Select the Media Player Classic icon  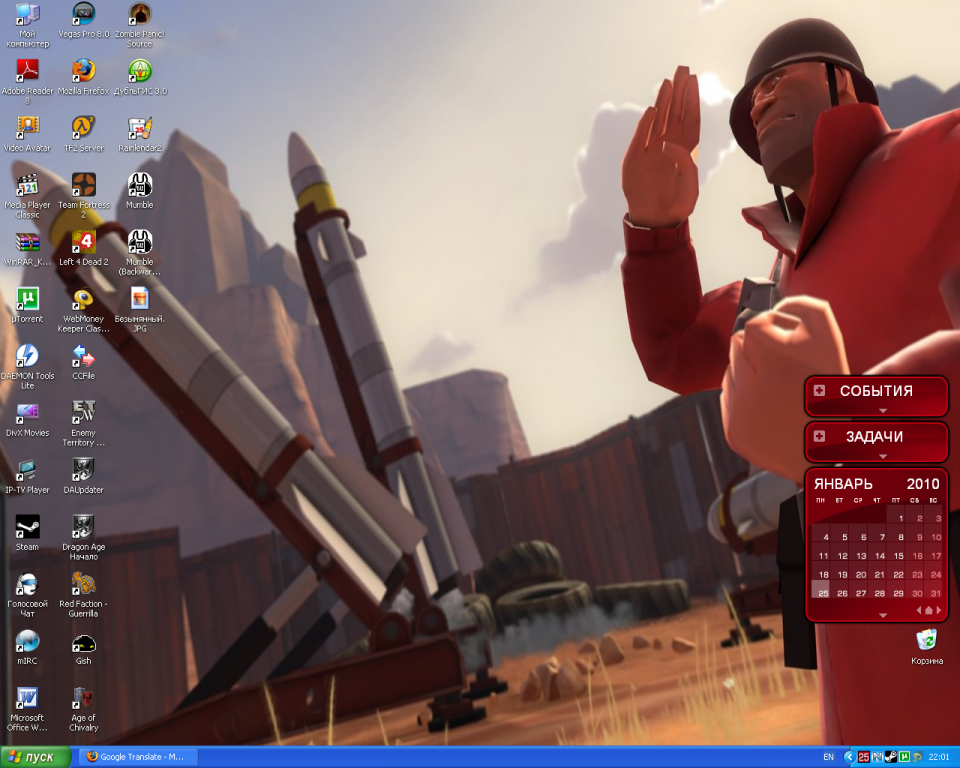click(x=27, y=195)
